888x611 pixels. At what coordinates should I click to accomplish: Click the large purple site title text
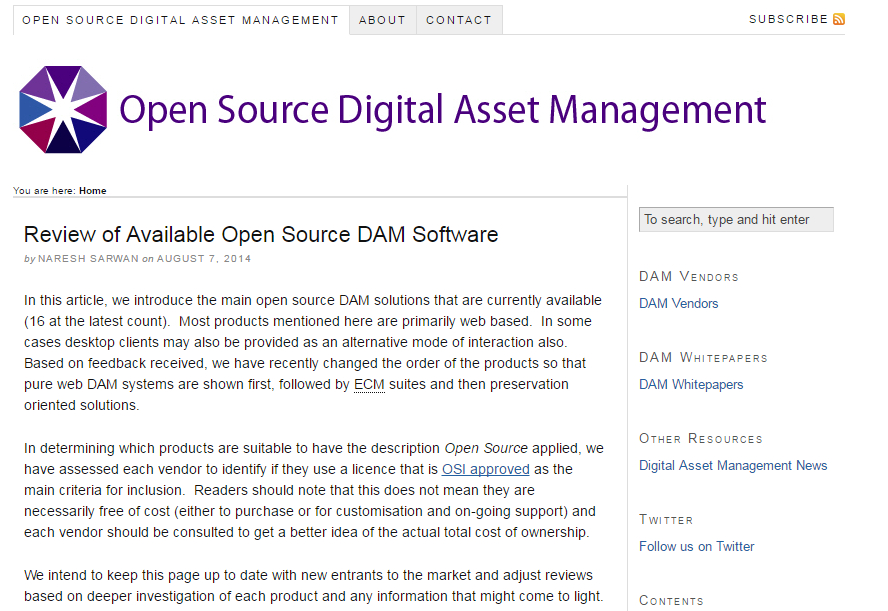(442, 110)
